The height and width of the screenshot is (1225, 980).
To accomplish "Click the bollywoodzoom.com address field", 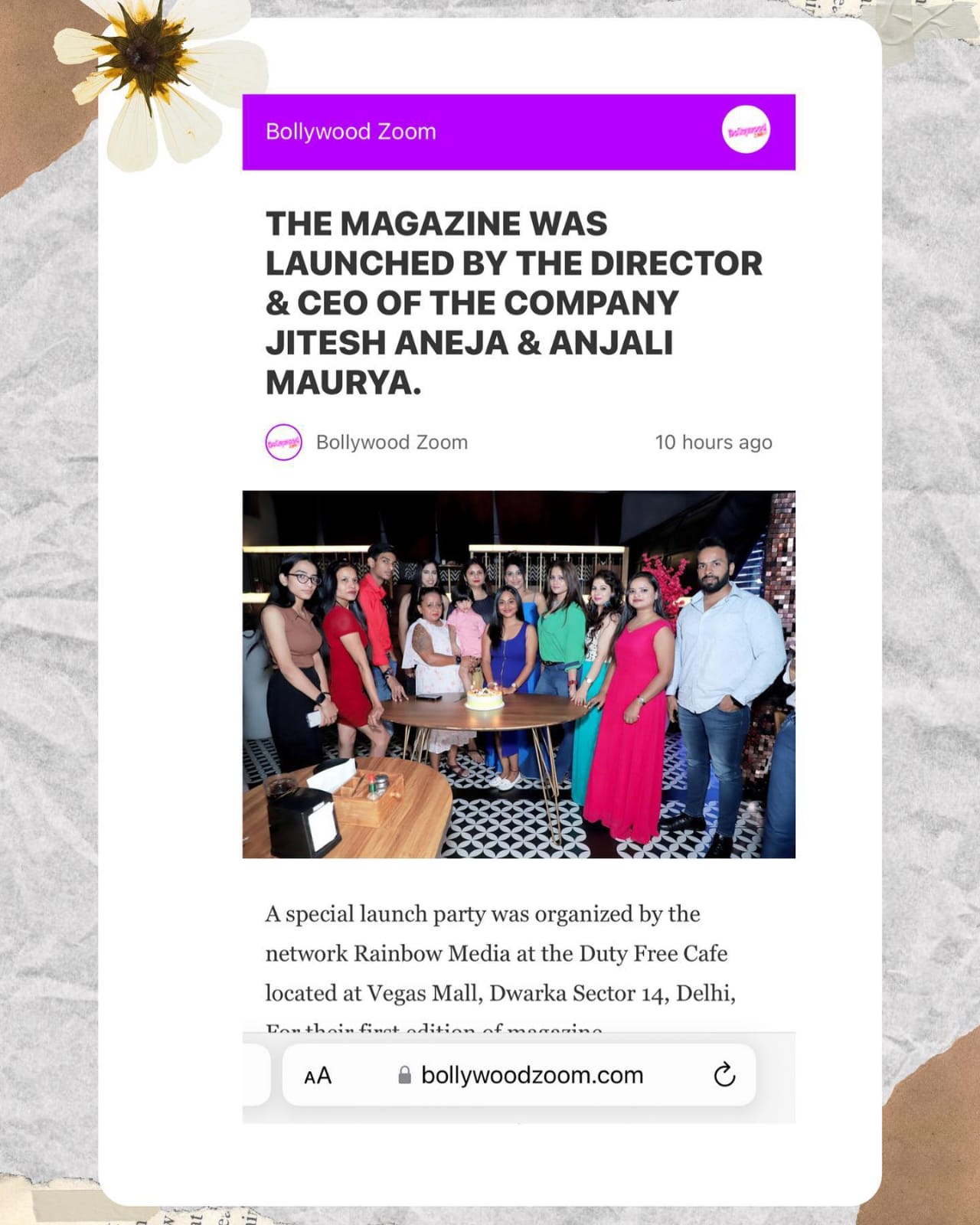I will pyautogui.click(x=519, y=1075).
